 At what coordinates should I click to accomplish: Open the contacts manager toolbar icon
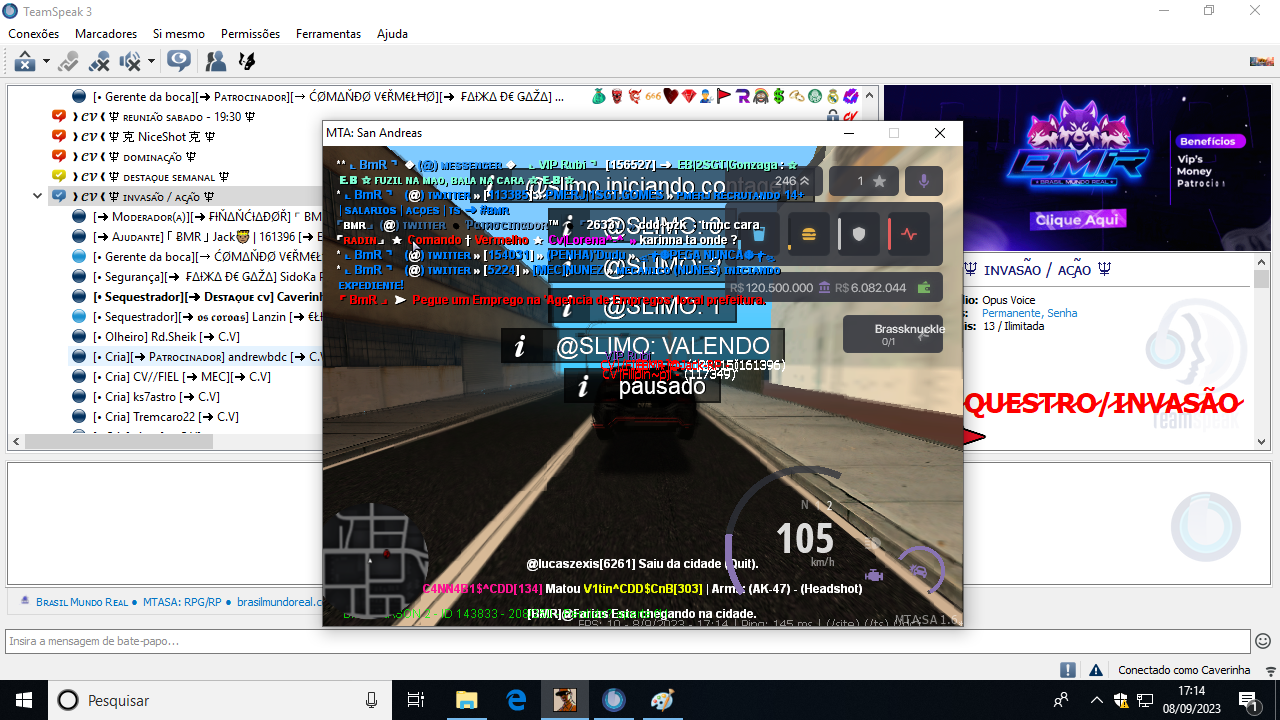[215, 62]
